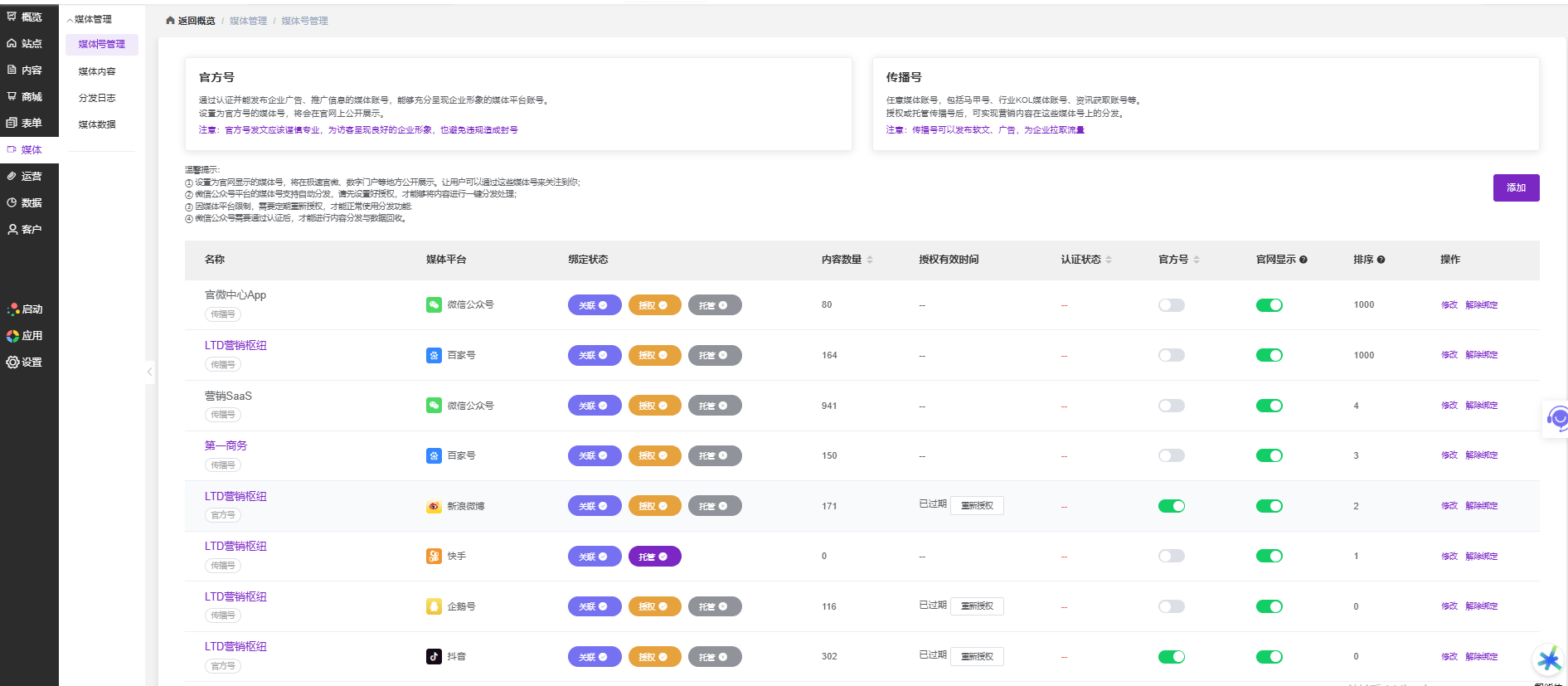
Task: Sort by 内容数量 column arrows
Action: (x=870, y=260)
